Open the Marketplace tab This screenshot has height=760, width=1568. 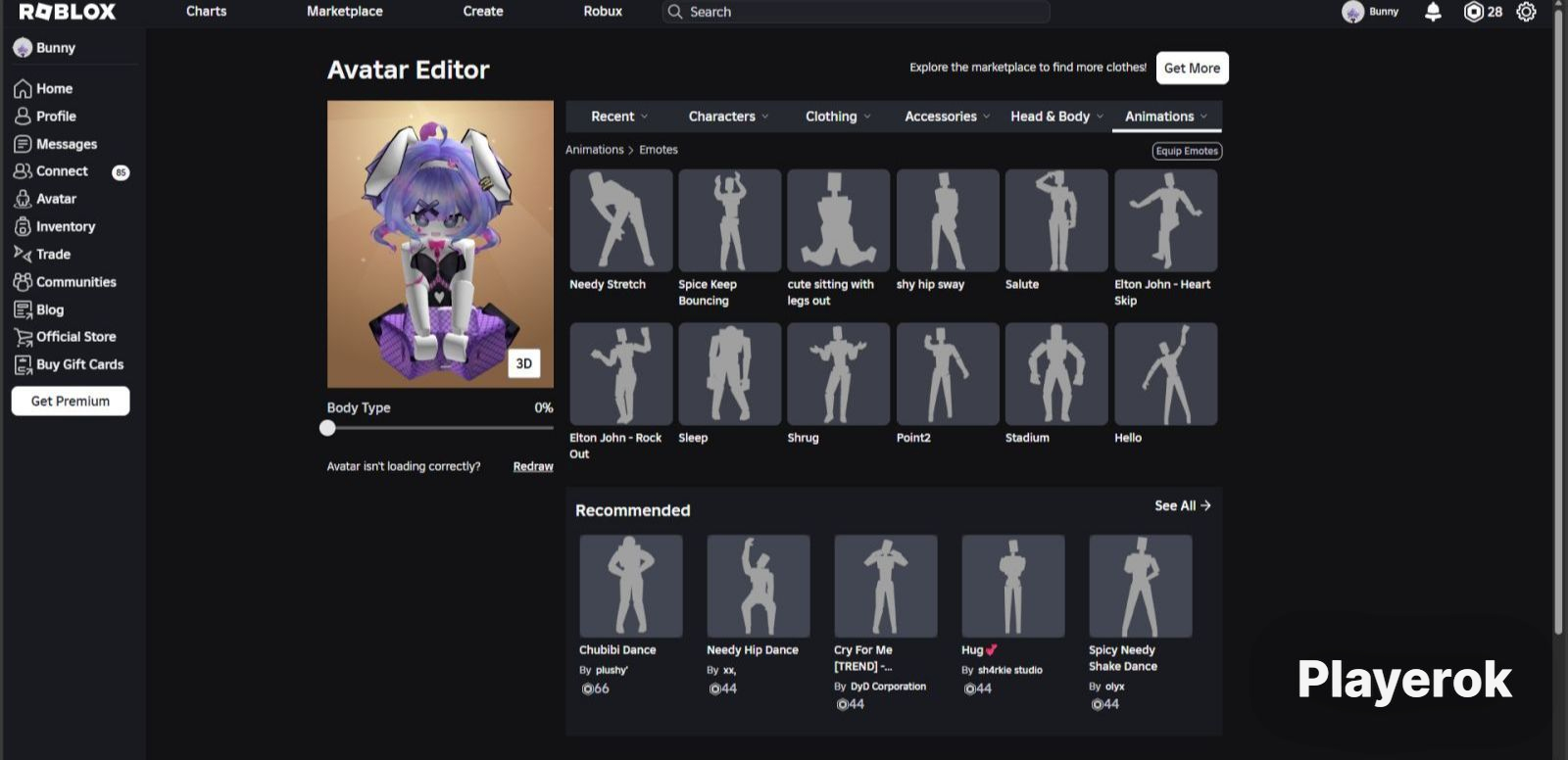coord(345,12)
